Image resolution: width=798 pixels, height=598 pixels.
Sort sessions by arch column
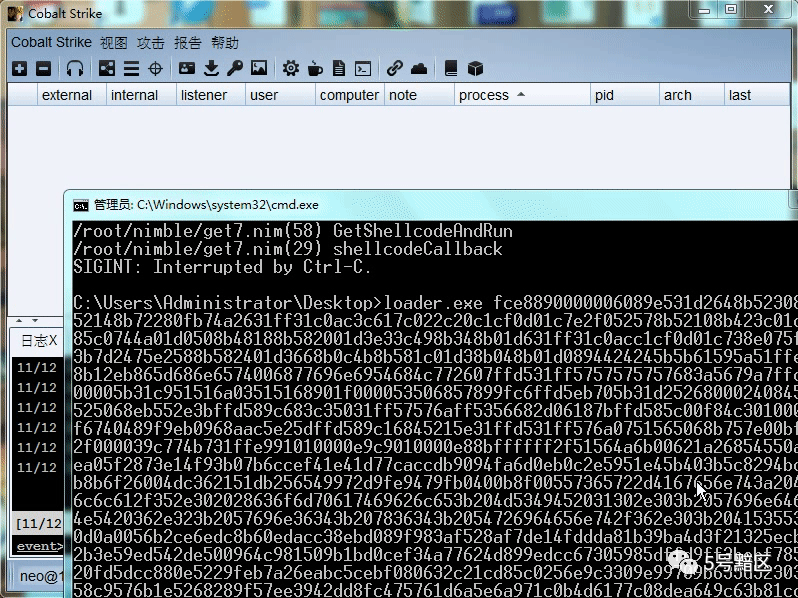[692, 95]
